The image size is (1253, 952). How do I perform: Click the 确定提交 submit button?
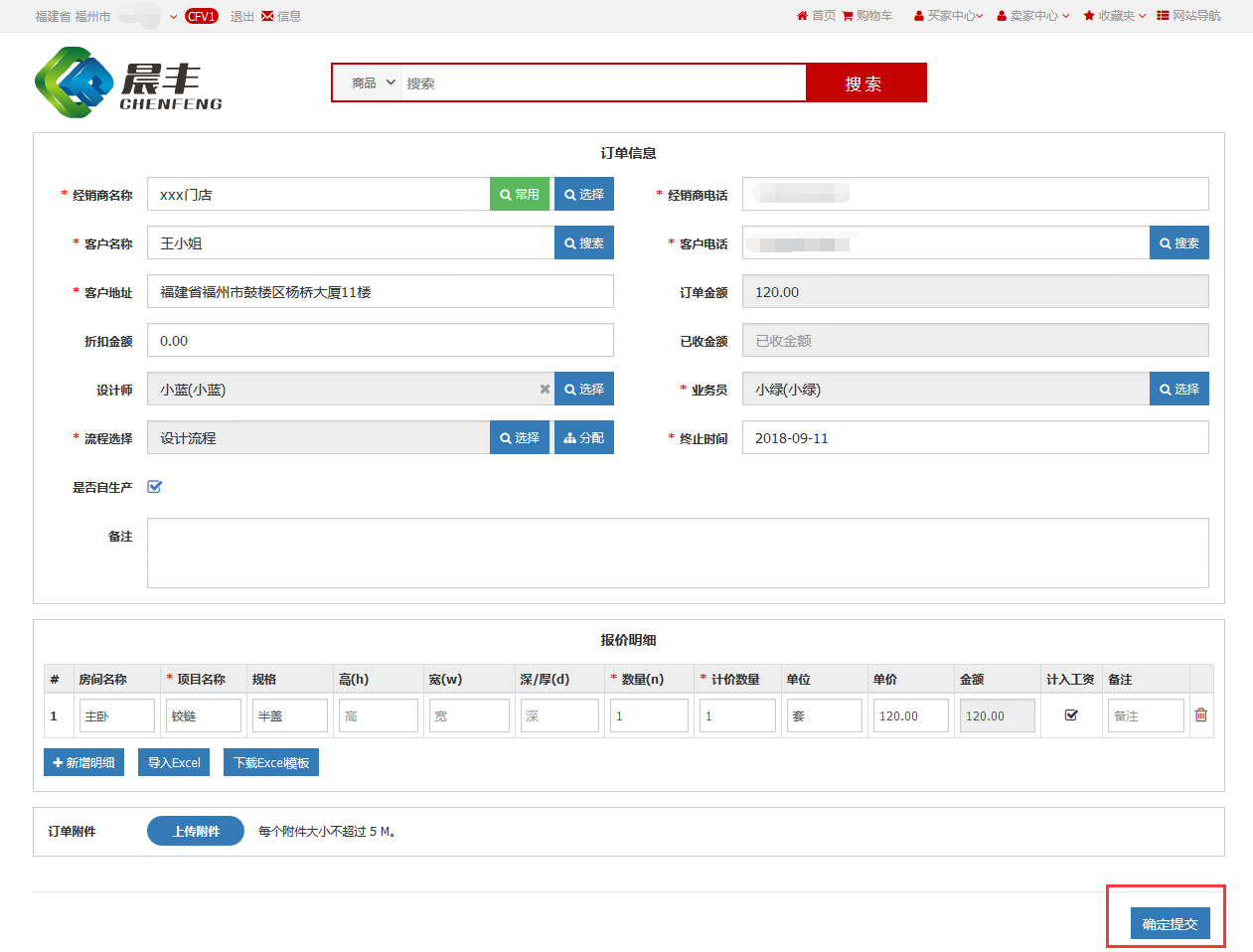(x=1170, y=924)
